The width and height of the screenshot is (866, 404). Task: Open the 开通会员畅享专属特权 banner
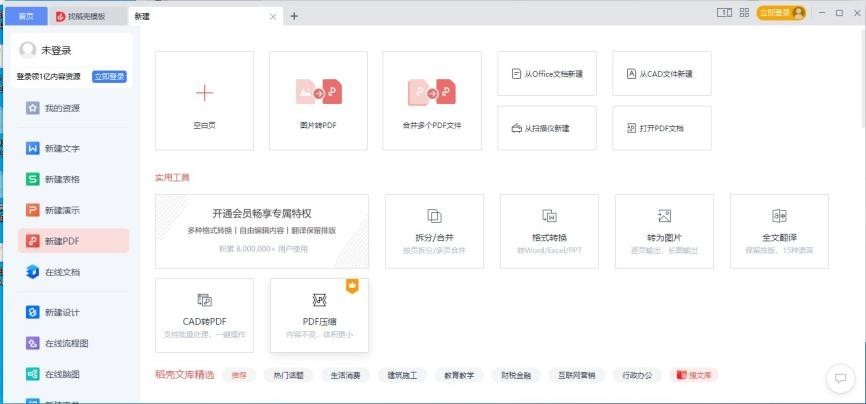coord(262,231)
